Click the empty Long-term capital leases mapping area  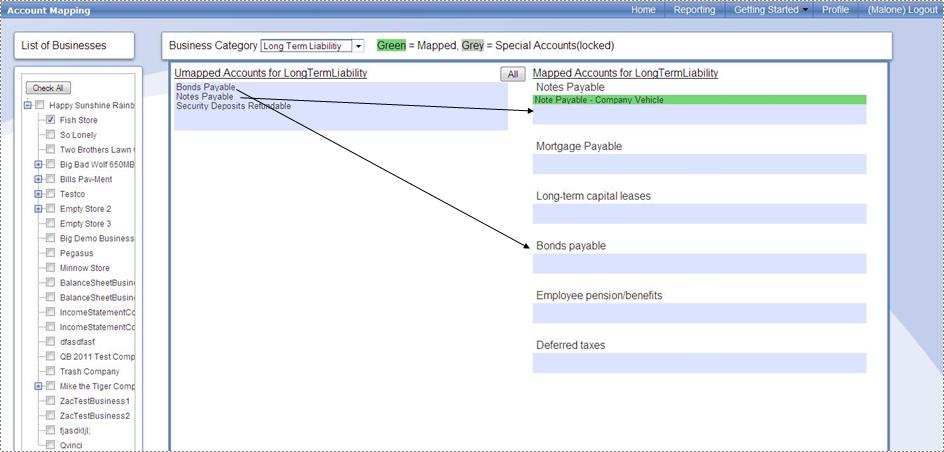[700, 214]
